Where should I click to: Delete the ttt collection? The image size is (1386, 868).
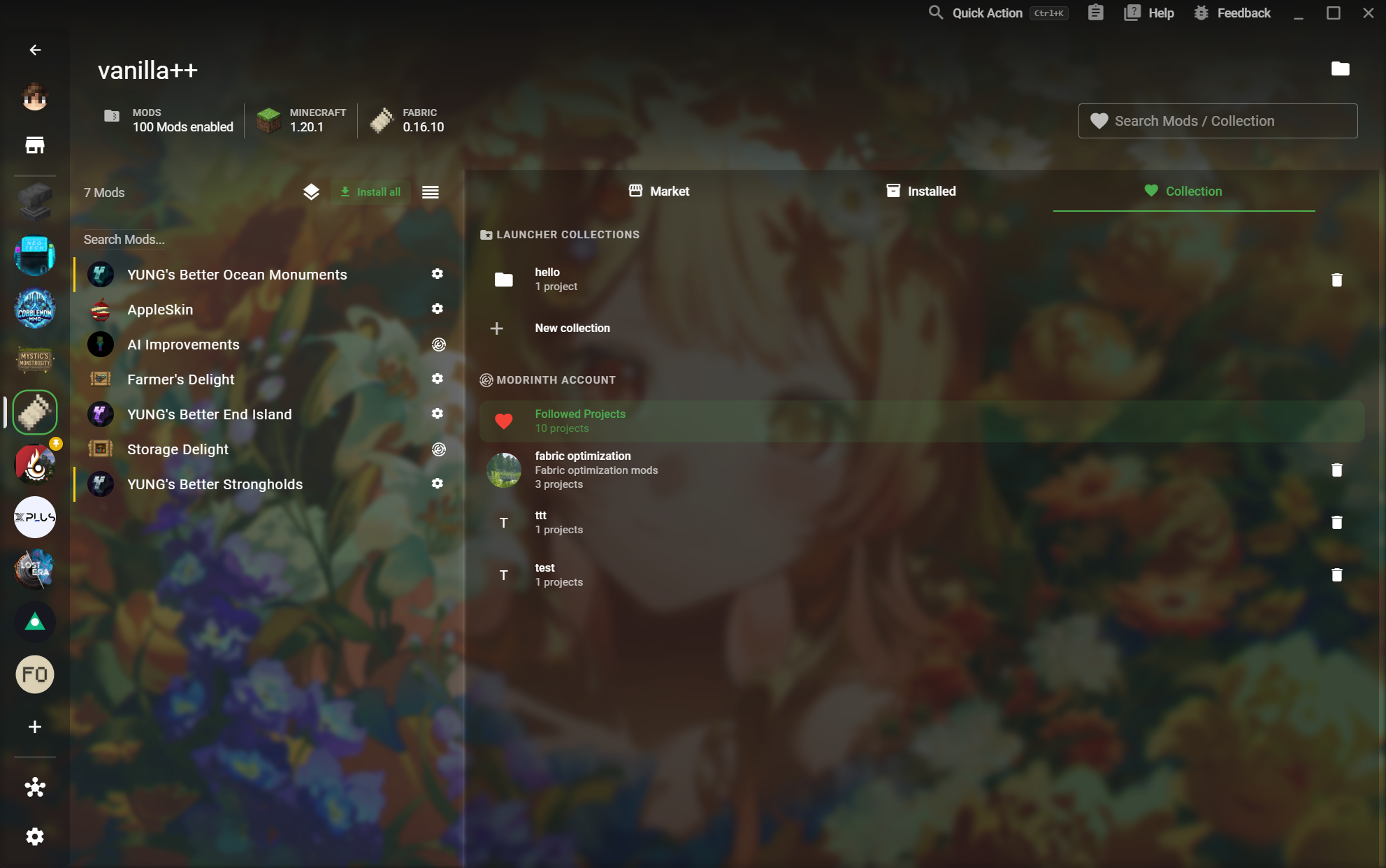click(1336, 522)
